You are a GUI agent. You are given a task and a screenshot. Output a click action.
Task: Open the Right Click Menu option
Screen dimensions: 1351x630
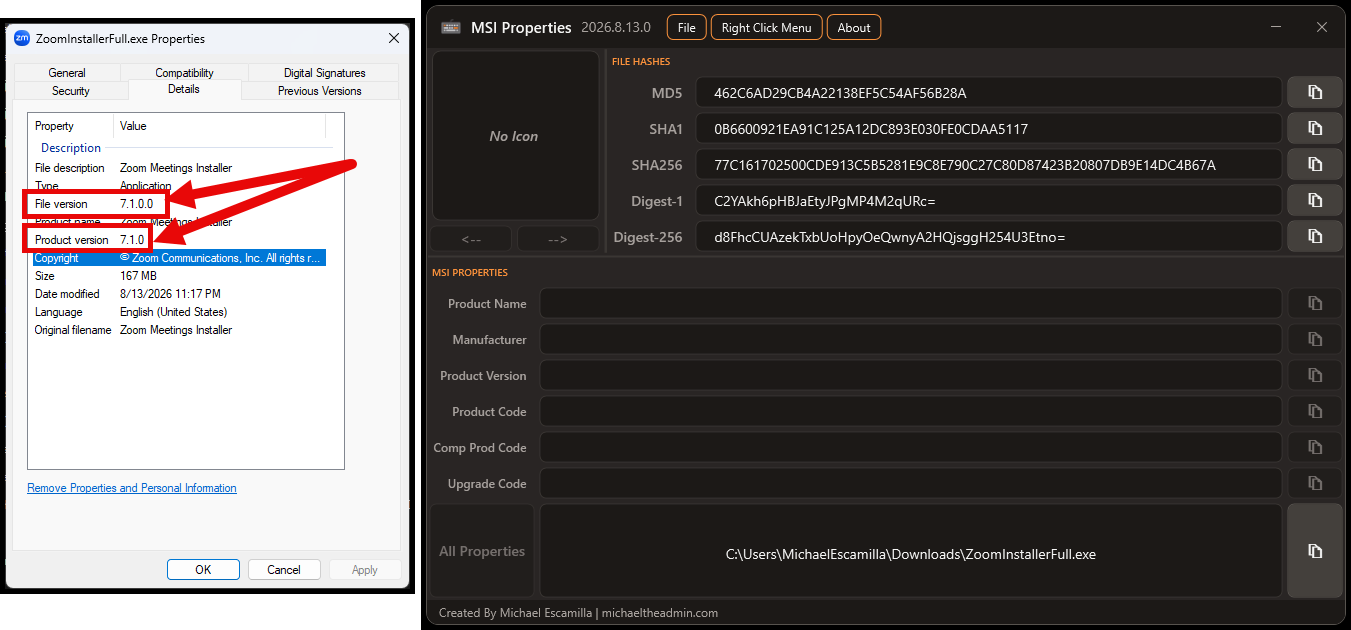click(766, 27)
